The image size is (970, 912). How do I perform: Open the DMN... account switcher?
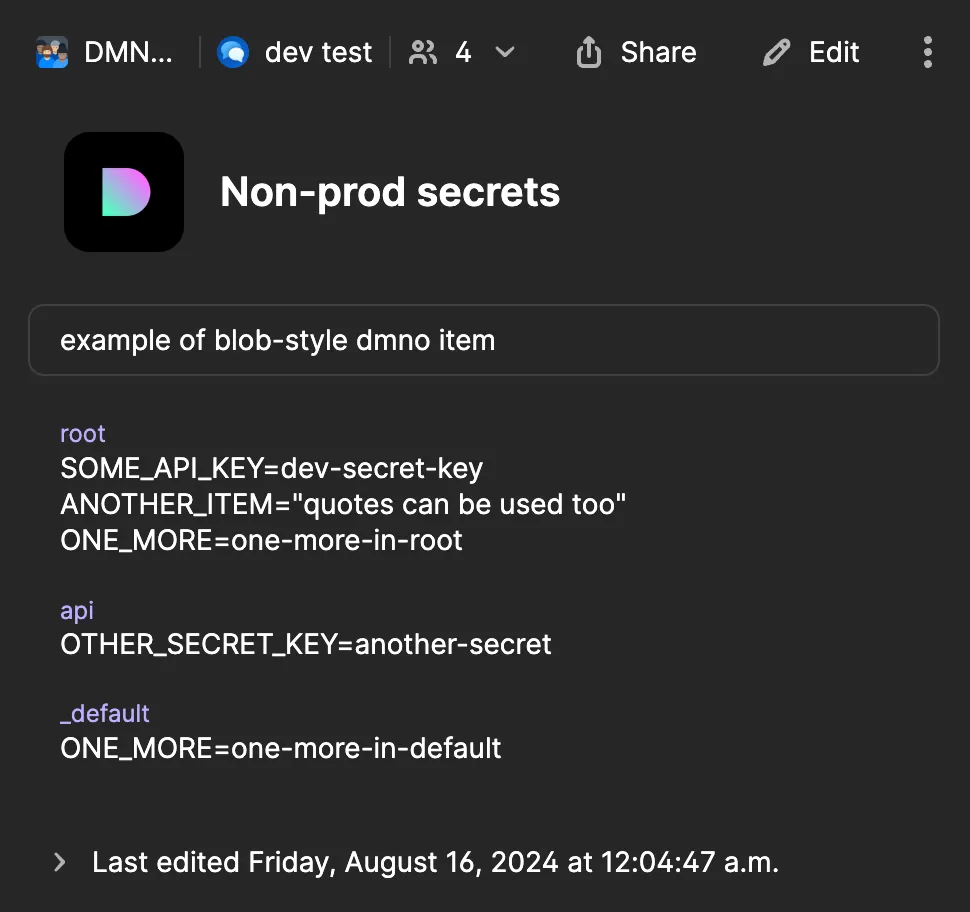(x=108, y=52)
